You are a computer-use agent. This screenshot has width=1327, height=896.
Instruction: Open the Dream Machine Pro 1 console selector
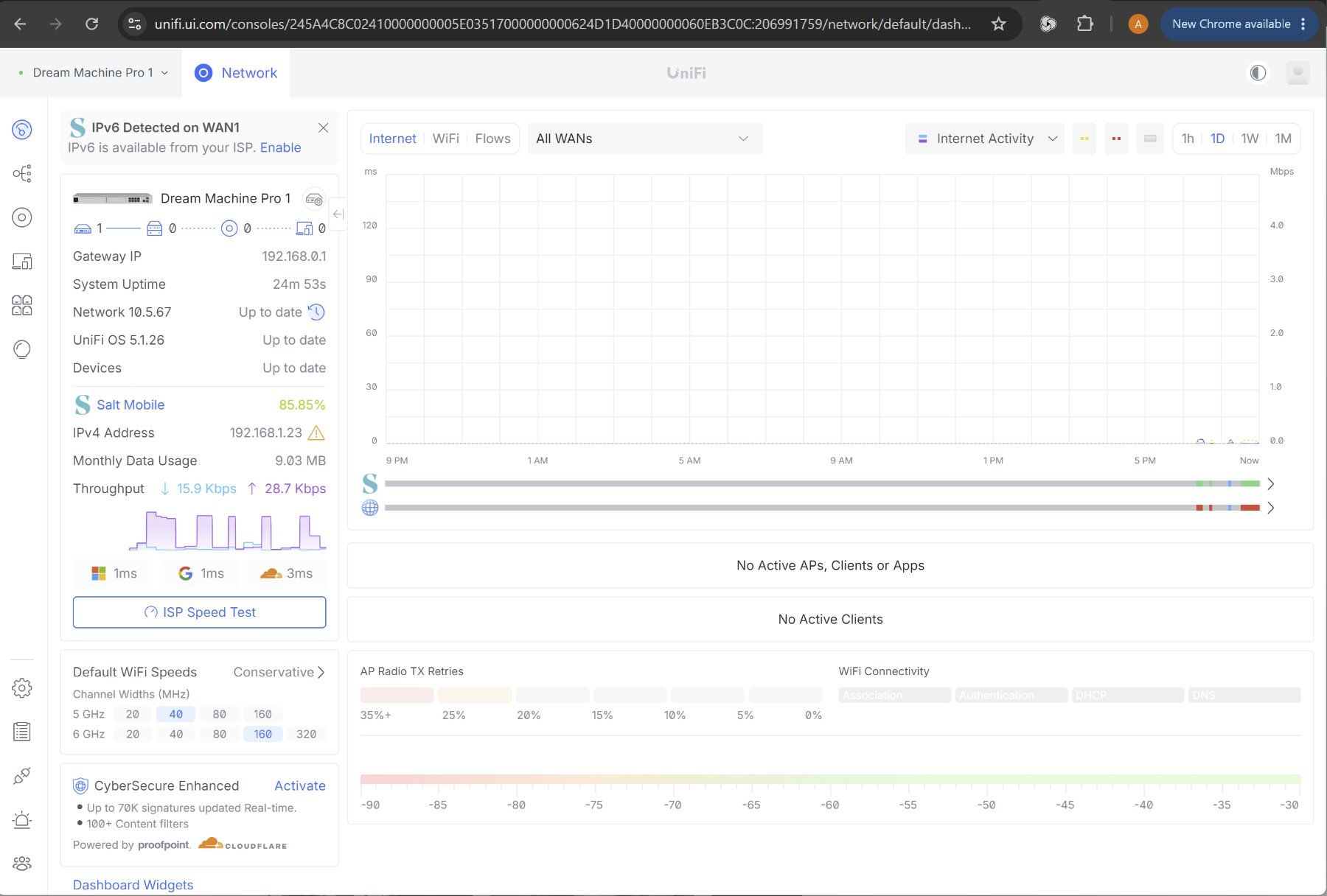coord(94,72)
